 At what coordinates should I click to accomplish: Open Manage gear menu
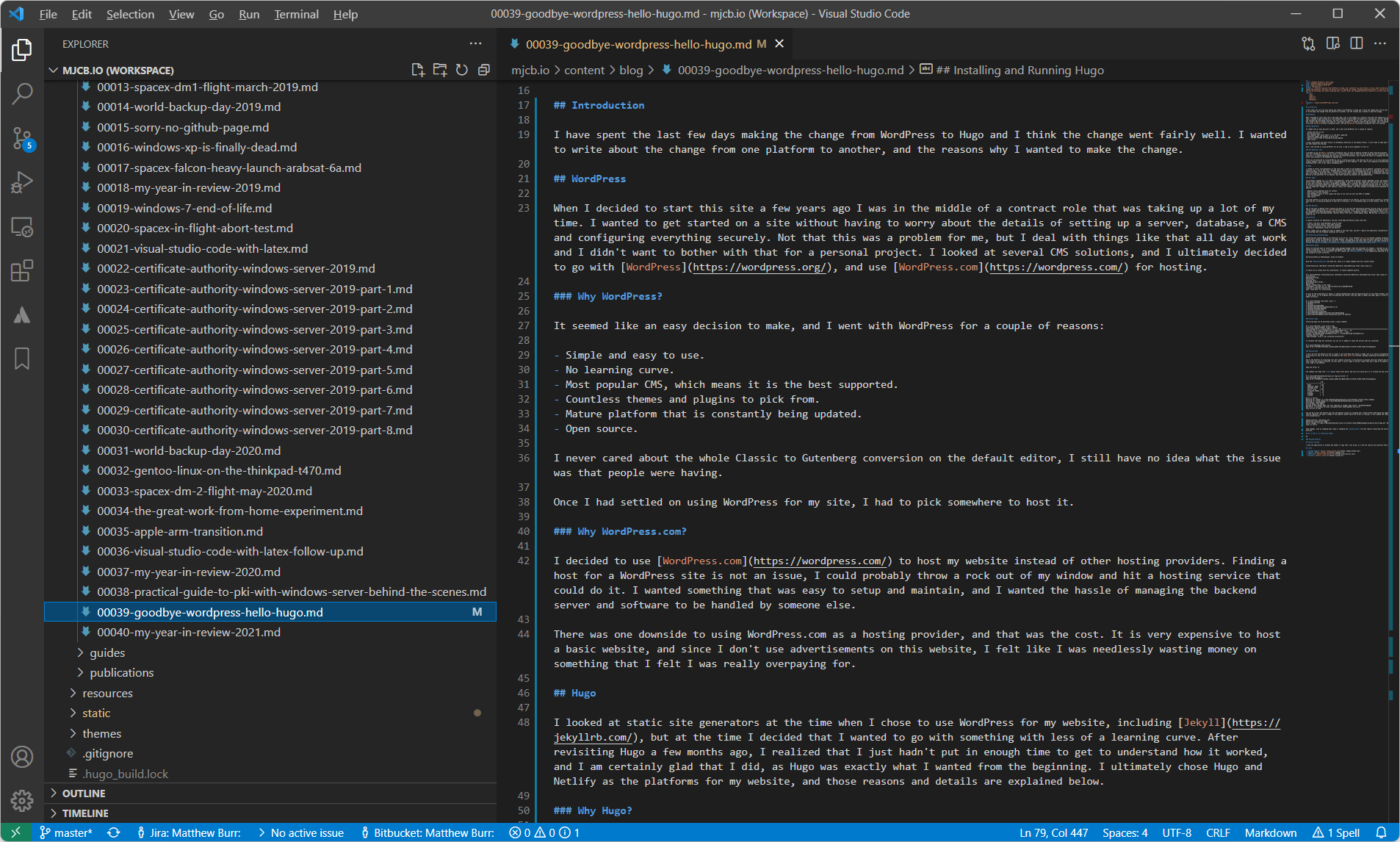pyautogui.click(x=22, y=800)
